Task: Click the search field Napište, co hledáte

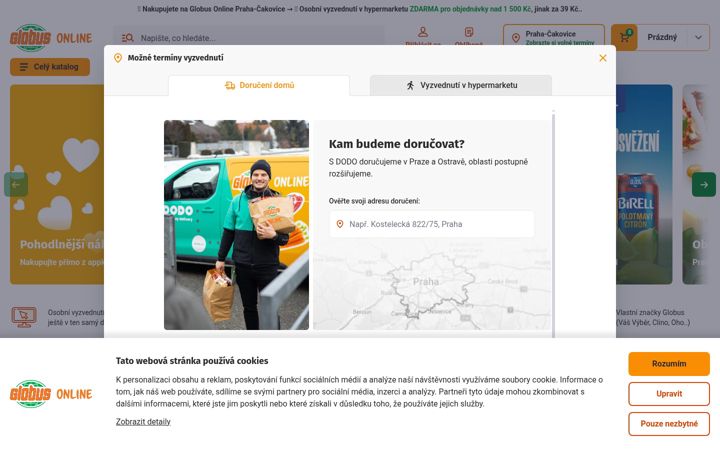Action: (248, 38)
